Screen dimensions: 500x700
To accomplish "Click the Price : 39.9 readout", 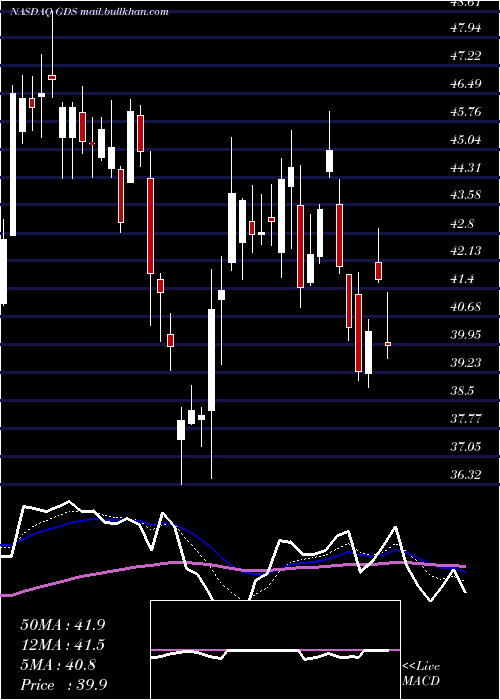I will point(63,685).
